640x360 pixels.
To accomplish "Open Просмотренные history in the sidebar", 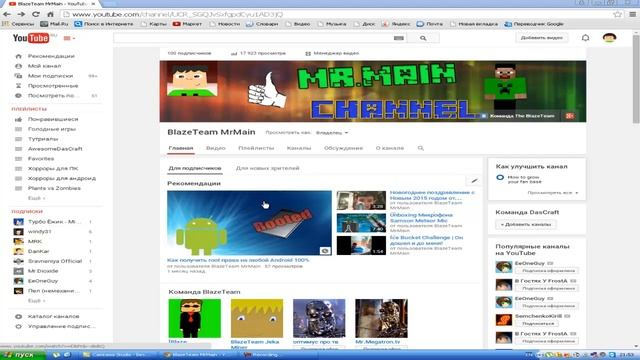I will pos(53,86).
